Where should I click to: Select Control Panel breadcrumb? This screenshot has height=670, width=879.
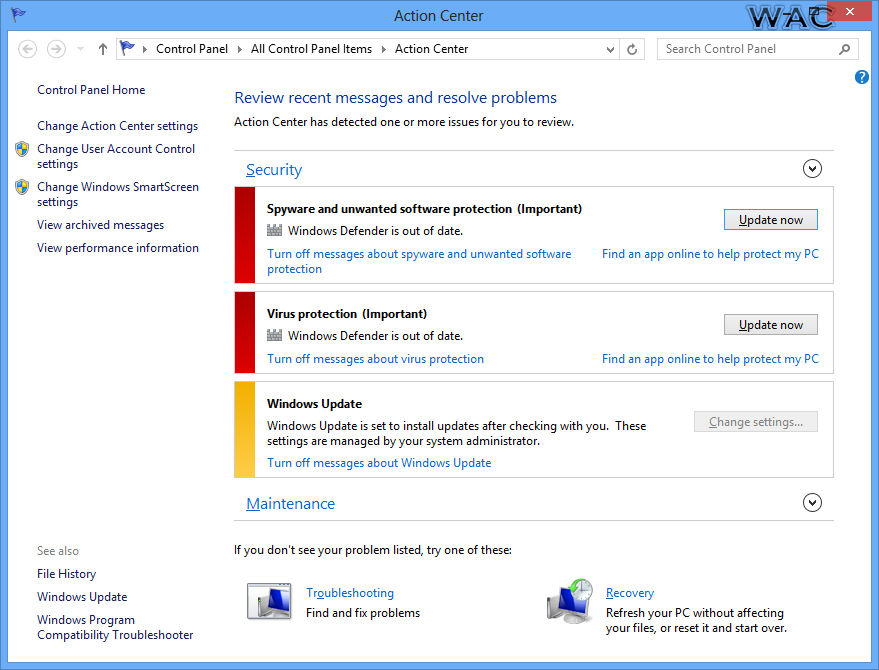(x=192, y=49)
